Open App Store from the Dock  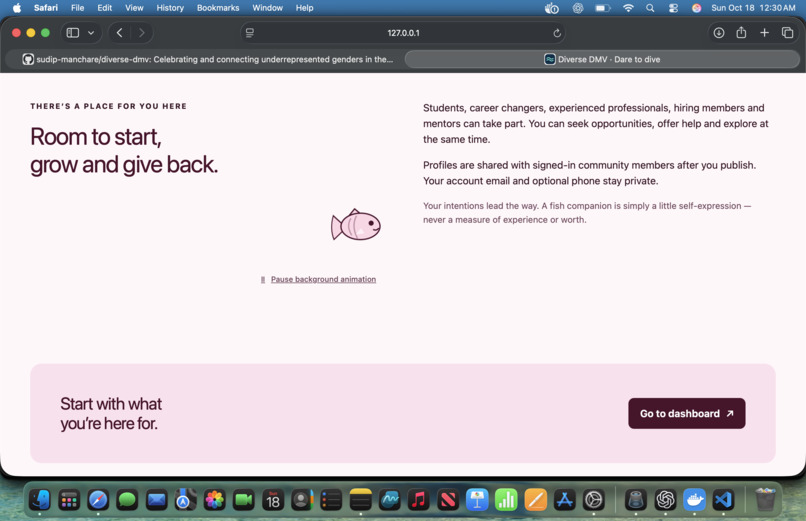(x=564, y=499)
